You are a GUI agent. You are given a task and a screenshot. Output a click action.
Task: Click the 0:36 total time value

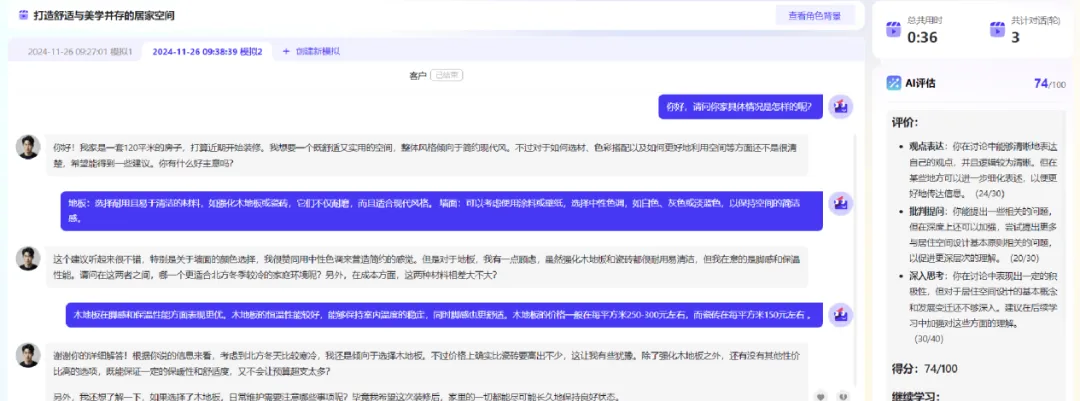[x=922, y=37]
